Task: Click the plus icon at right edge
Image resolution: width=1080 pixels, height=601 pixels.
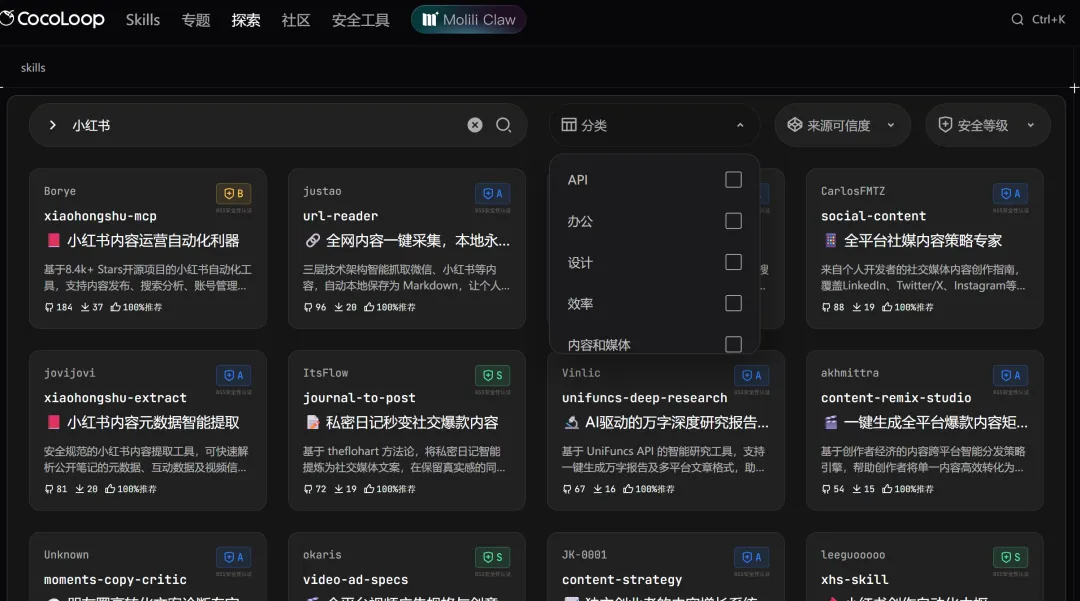Action: pos(1074,88)
